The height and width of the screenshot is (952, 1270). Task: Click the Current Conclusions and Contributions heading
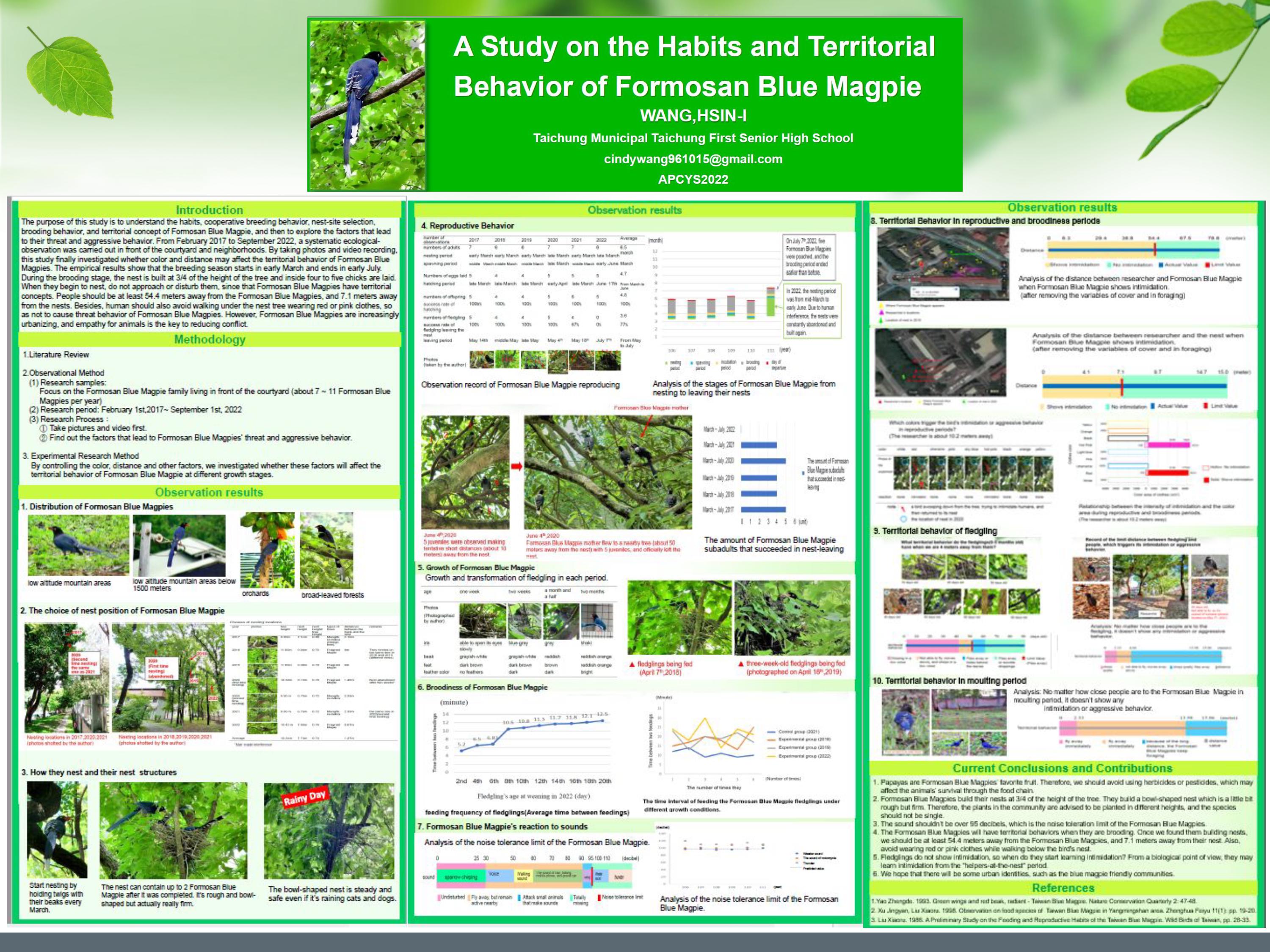(1063, 768)
